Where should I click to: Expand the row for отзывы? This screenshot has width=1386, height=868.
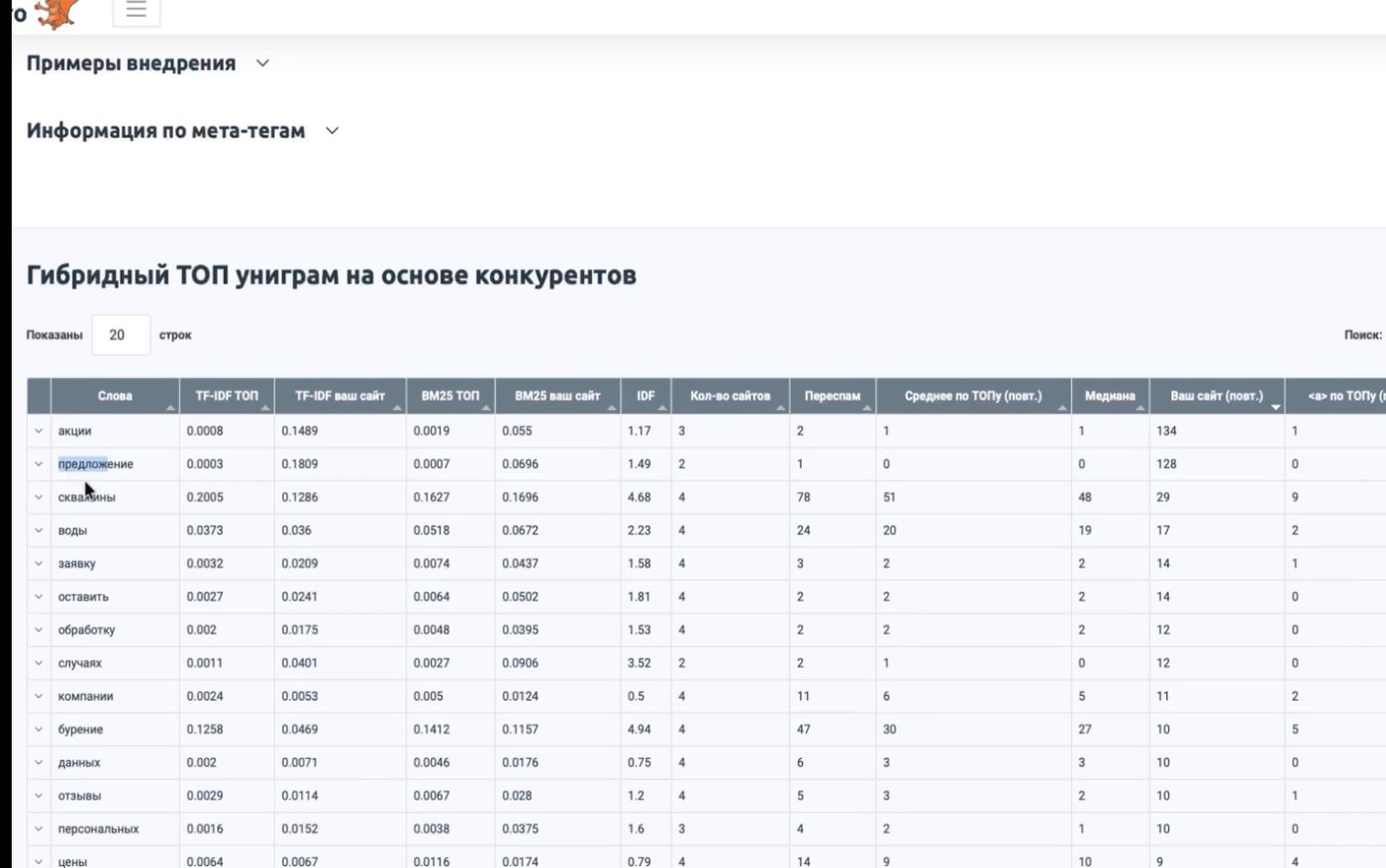[x=39, y=796]
